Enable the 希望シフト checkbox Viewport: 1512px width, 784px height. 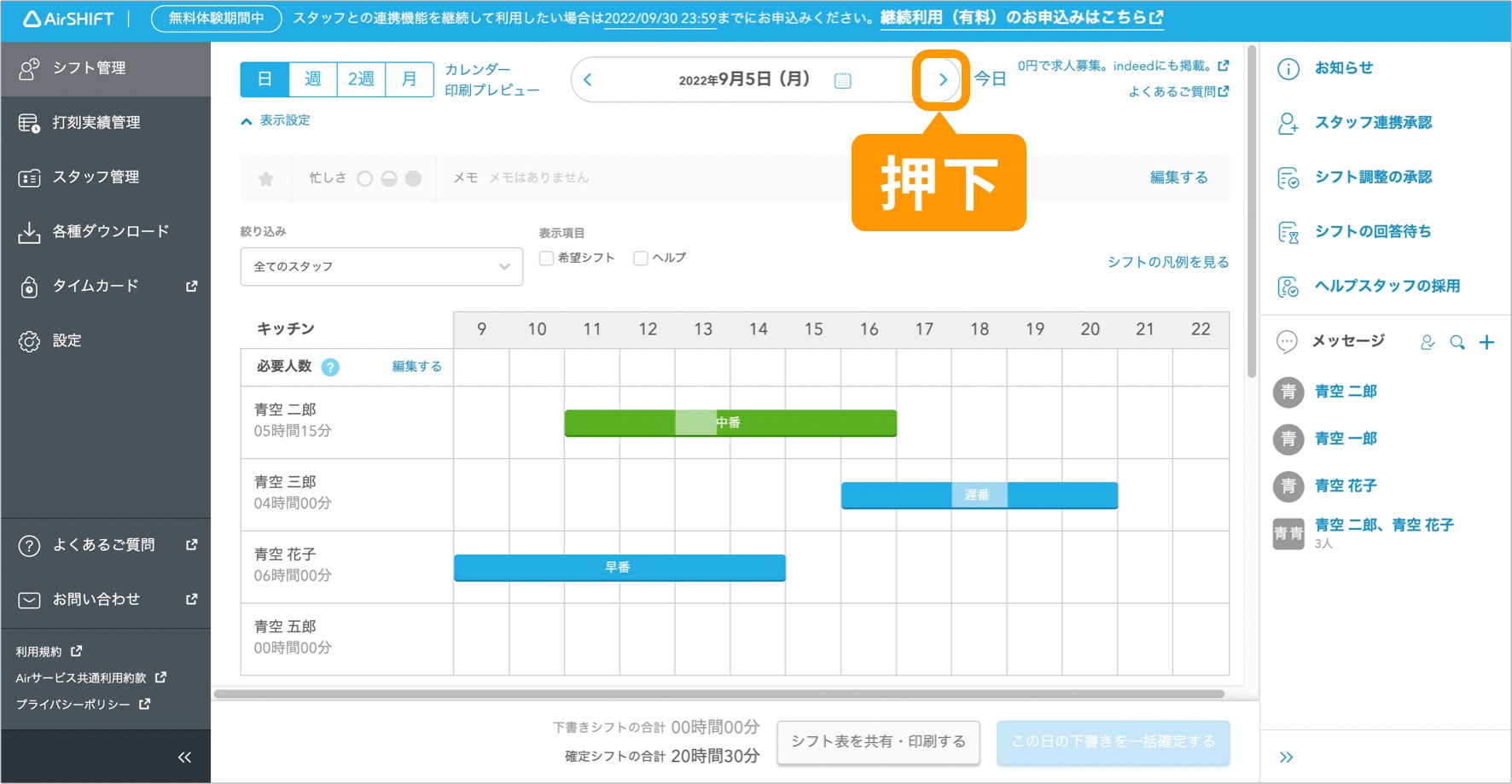pos(546,258)
